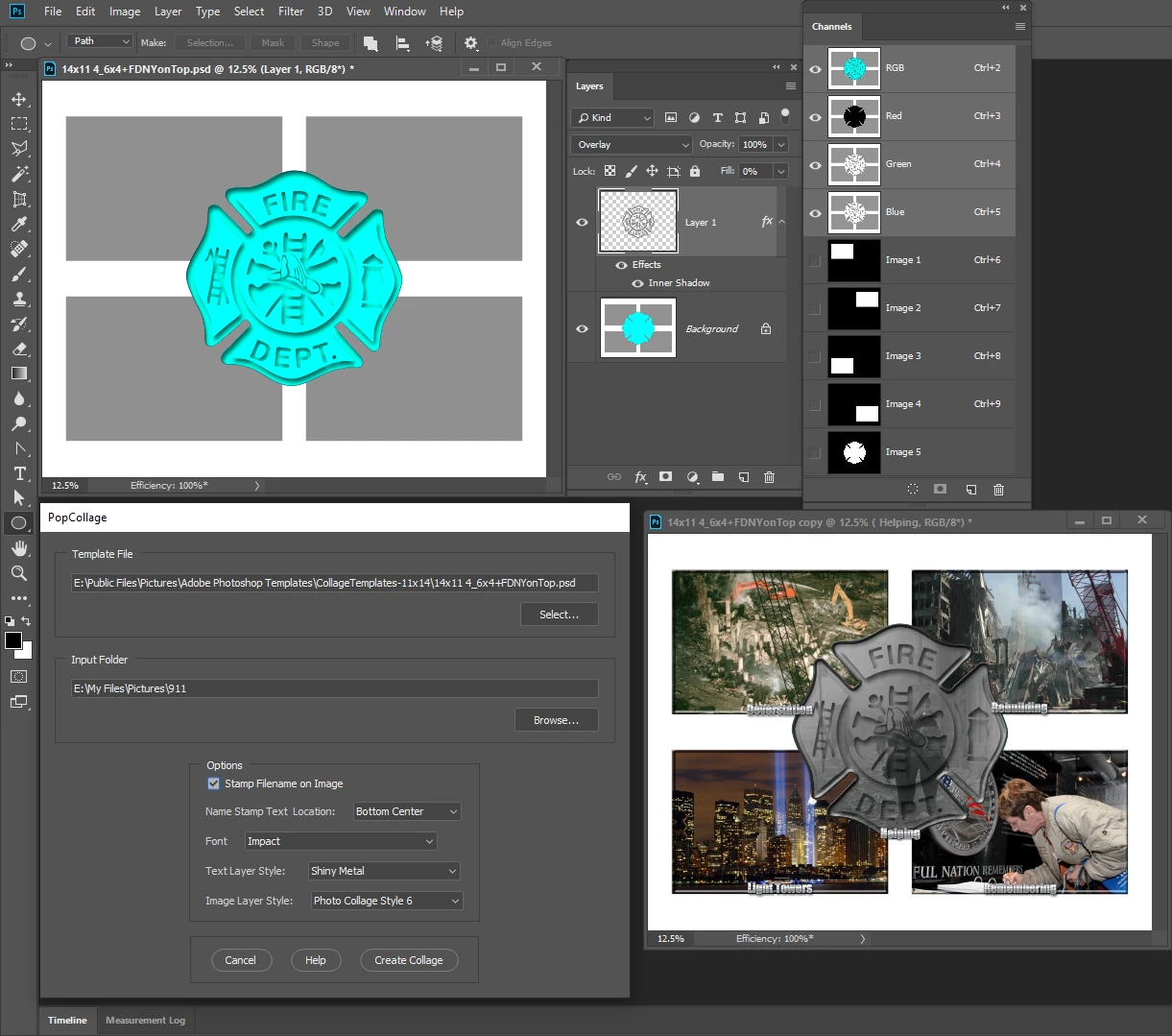The image size is (1172, 1036).
Task: Select the Lasso tool
Action: (18, 149)
